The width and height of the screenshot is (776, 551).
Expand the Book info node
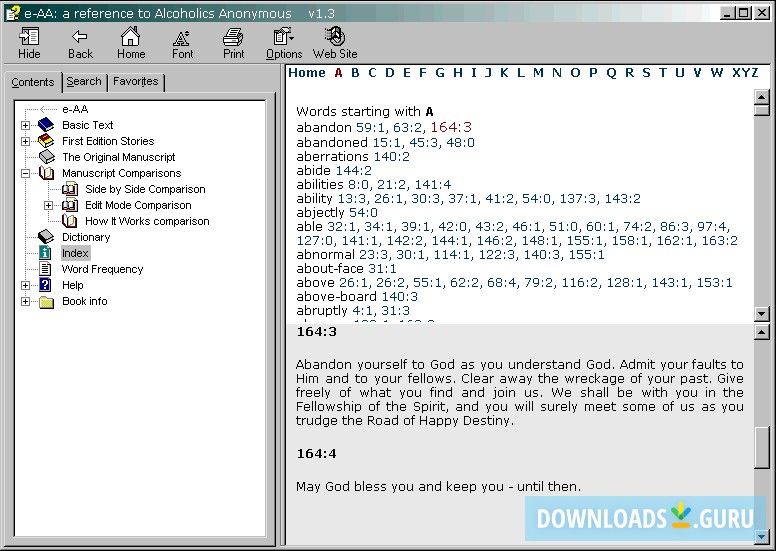click(26, 301)
